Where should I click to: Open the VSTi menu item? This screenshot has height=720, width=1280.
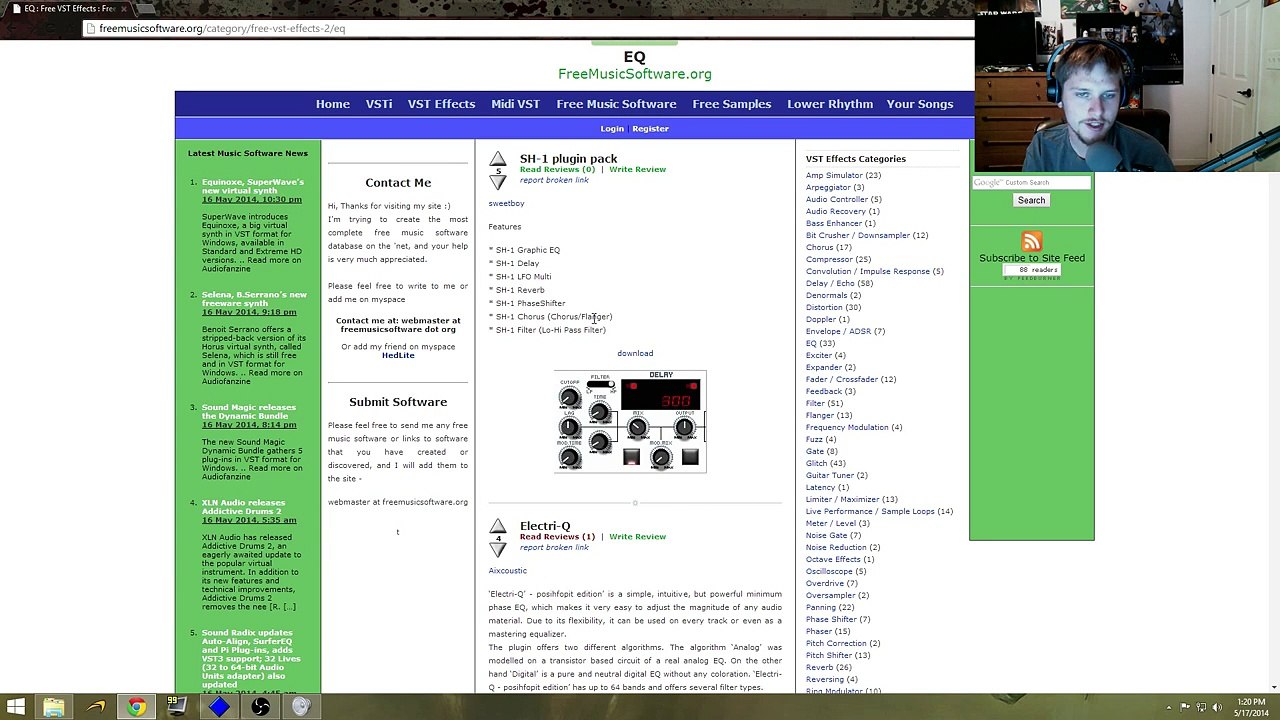click(379, 104)
